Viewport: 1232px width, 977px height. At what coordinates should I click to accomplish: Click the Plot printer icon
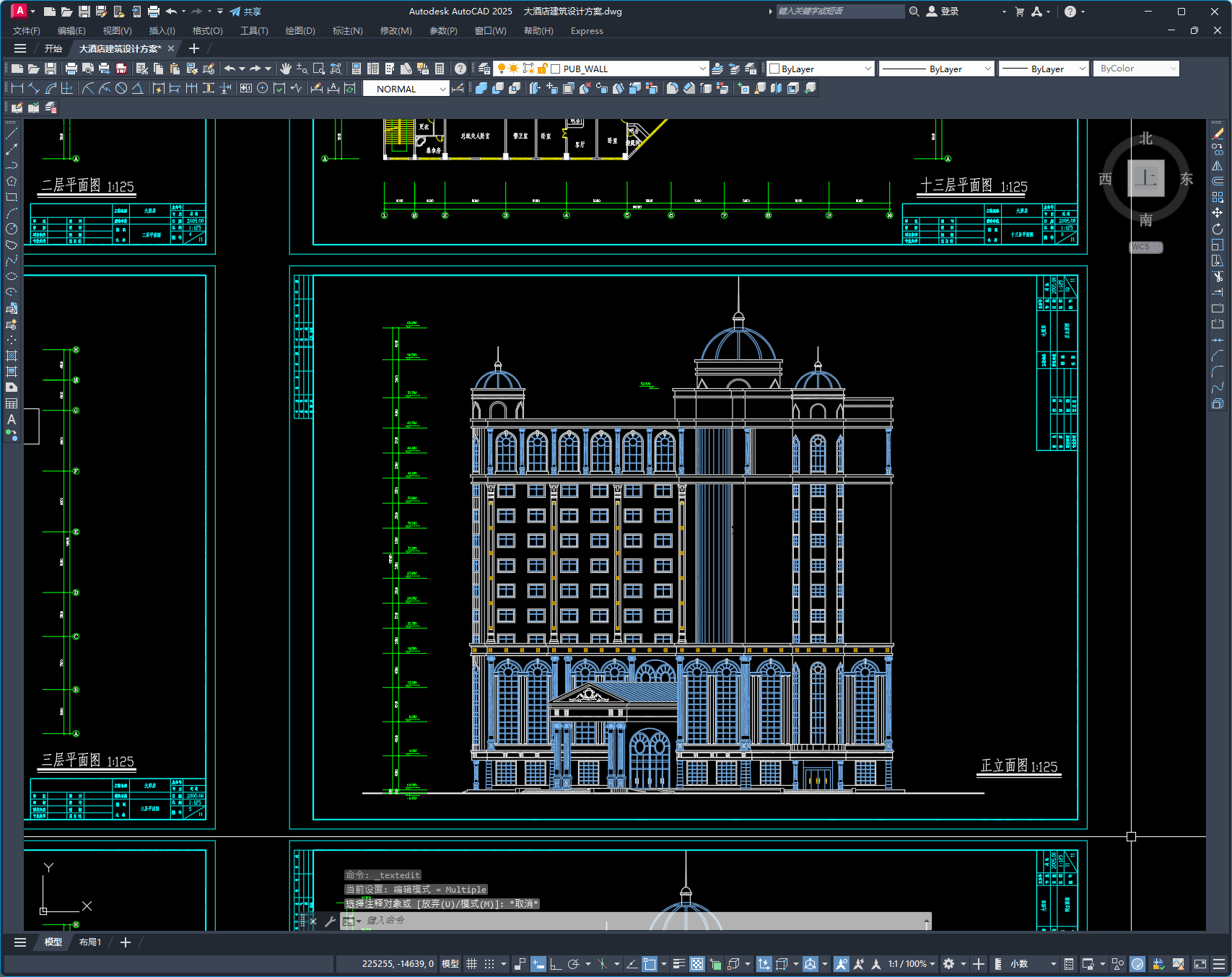click(71, 69)
